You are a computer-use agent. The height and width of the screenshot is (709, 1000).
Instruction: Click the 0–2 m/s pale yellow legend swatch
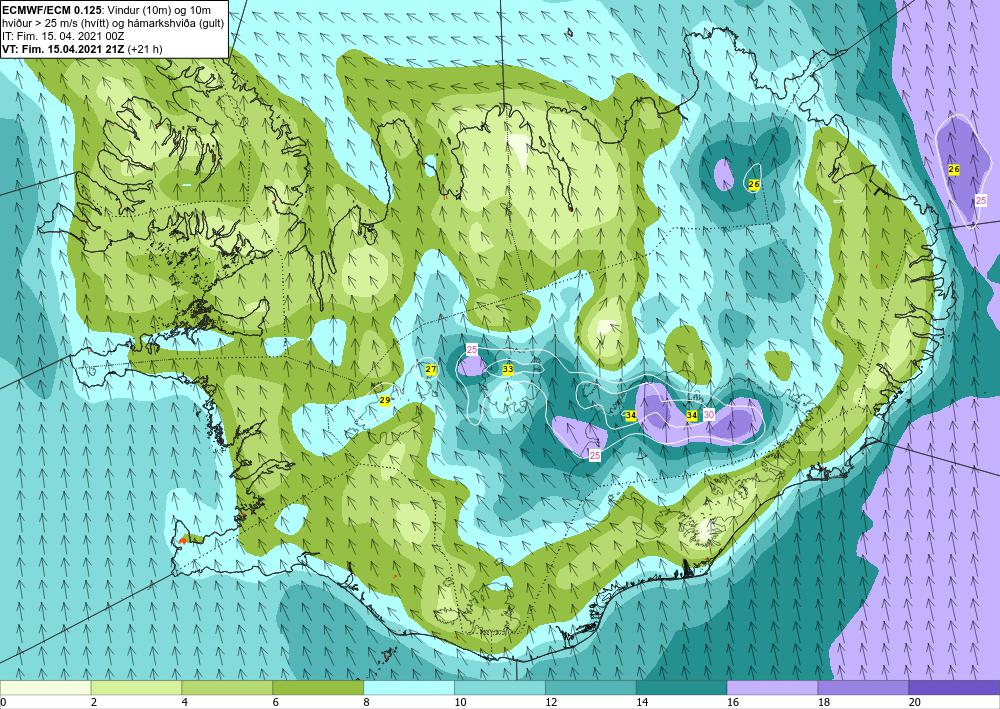[45, 688]
